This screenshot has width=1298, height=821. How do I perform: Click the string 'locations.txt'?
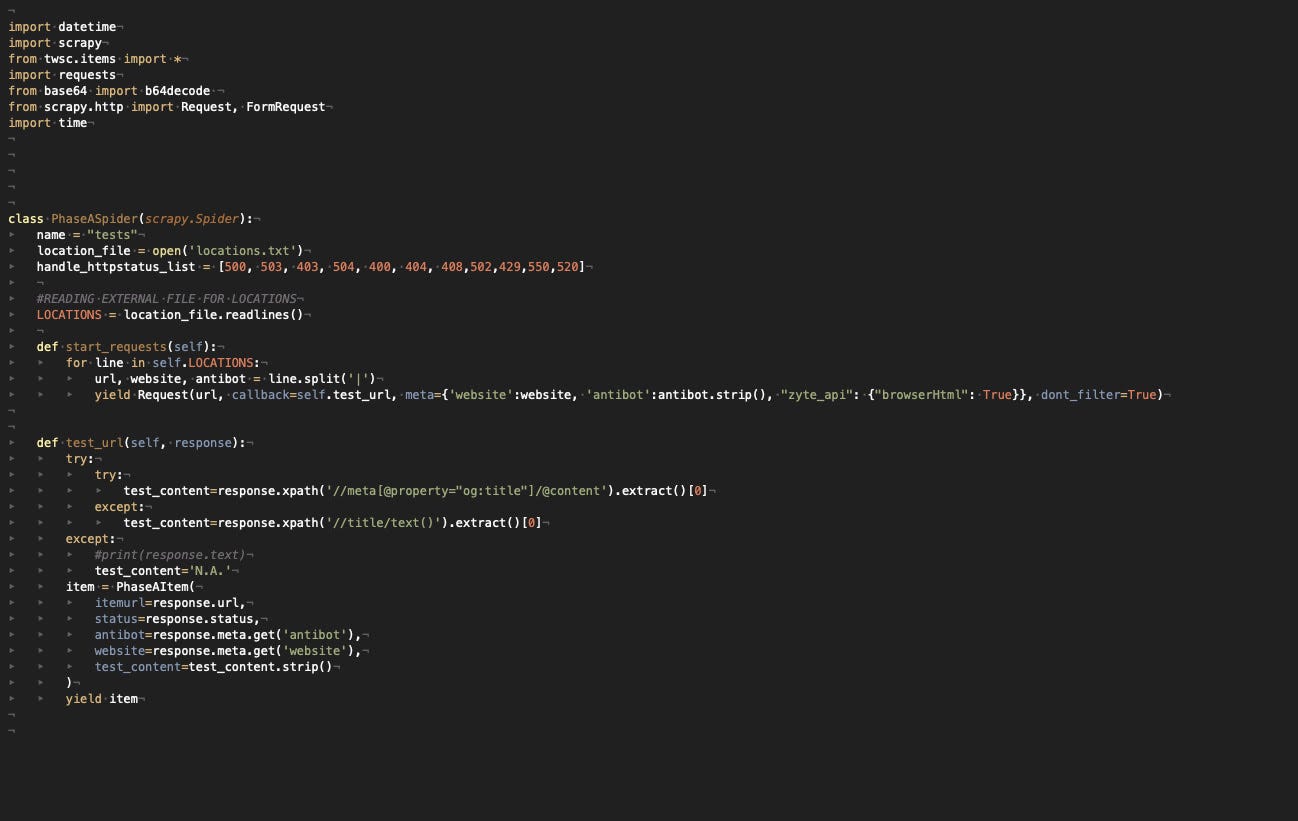pos(243,251)
